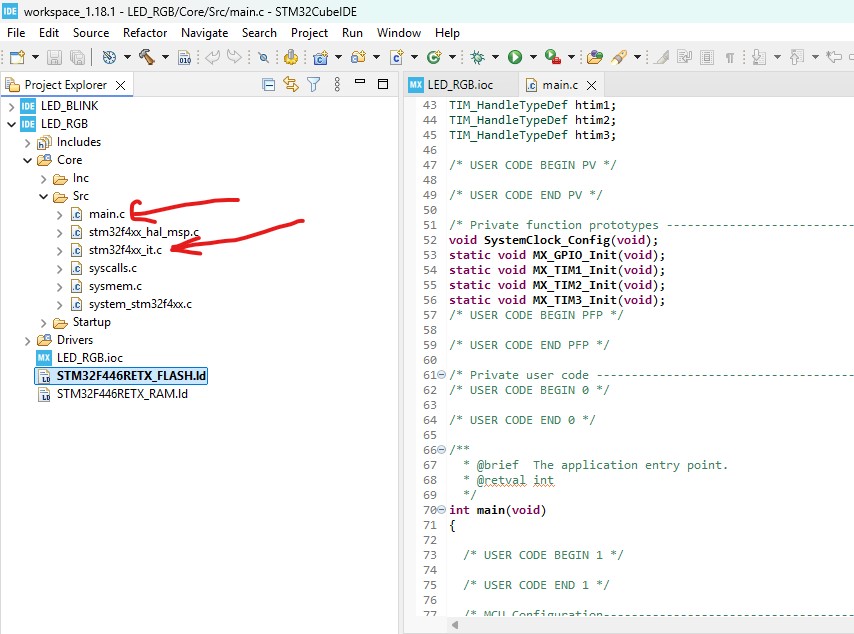Click the New C project icon
Viewport: 854px width, 634px height.
(x=321, y=57)
